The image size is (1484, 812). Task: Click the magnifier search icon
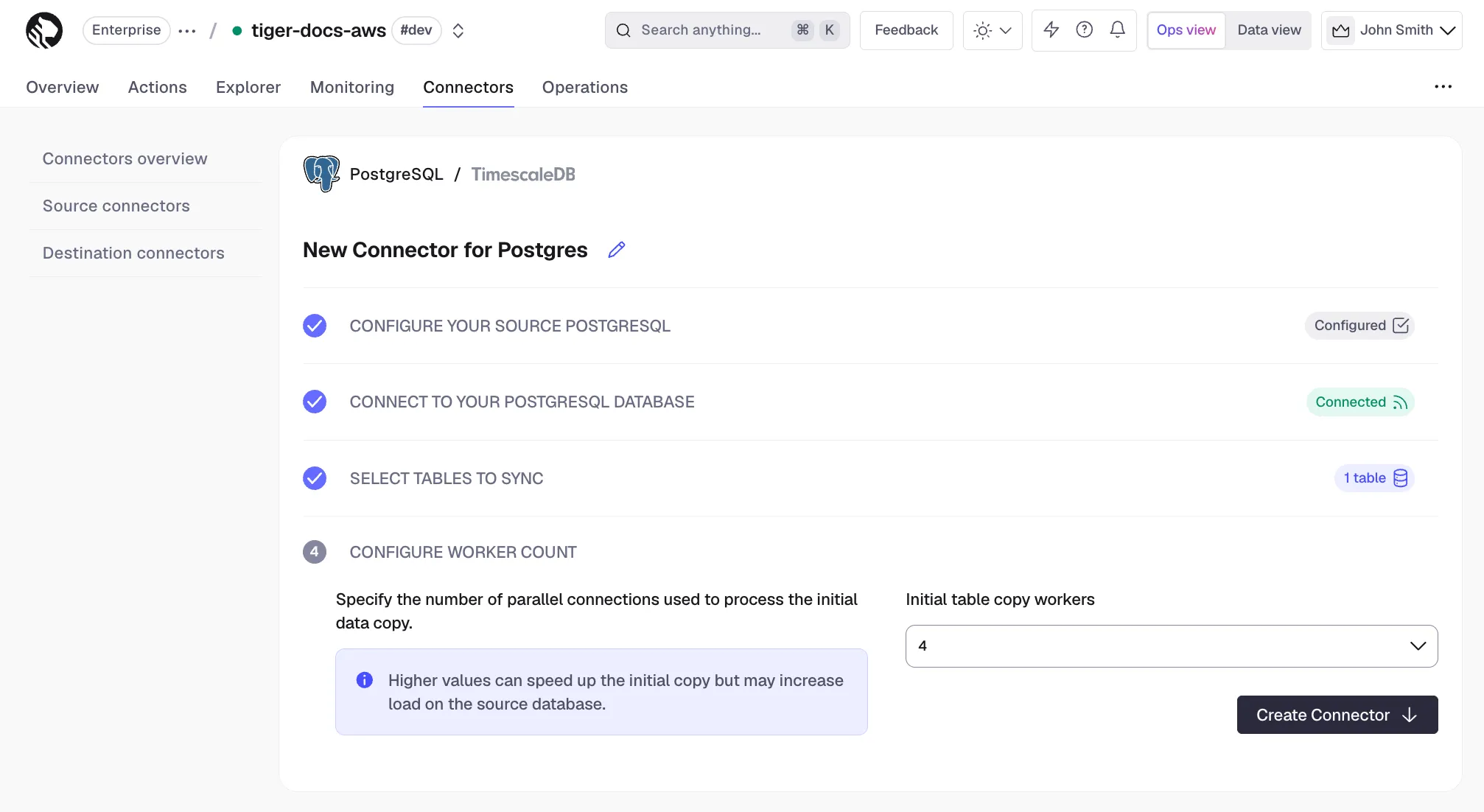[x=623, y=30]
